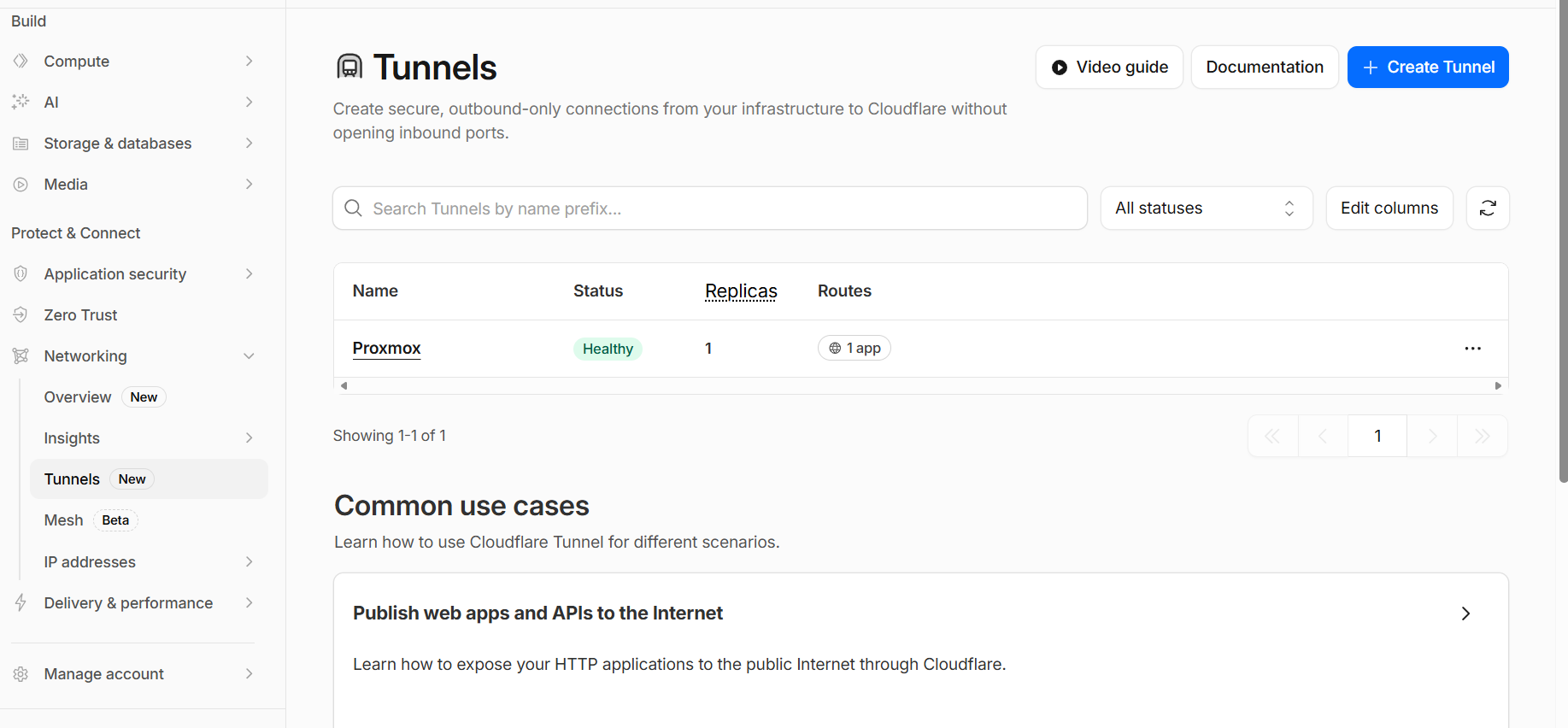Image resolution: width=1568 pixels, height=728 pixels.
Task: Click the Storage & databases icon
Action: tap(21, 144)
